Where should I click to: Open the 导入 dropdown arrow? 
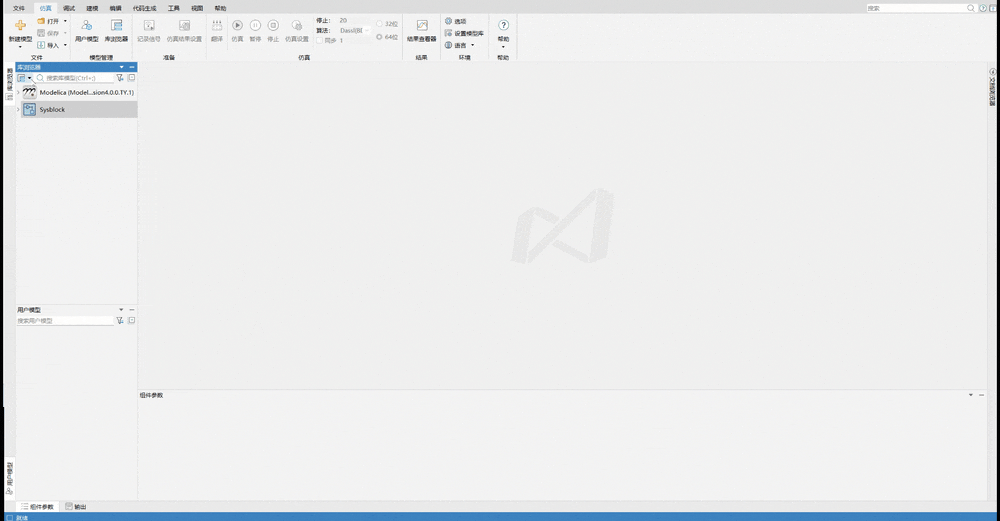[x=65, y=45]
